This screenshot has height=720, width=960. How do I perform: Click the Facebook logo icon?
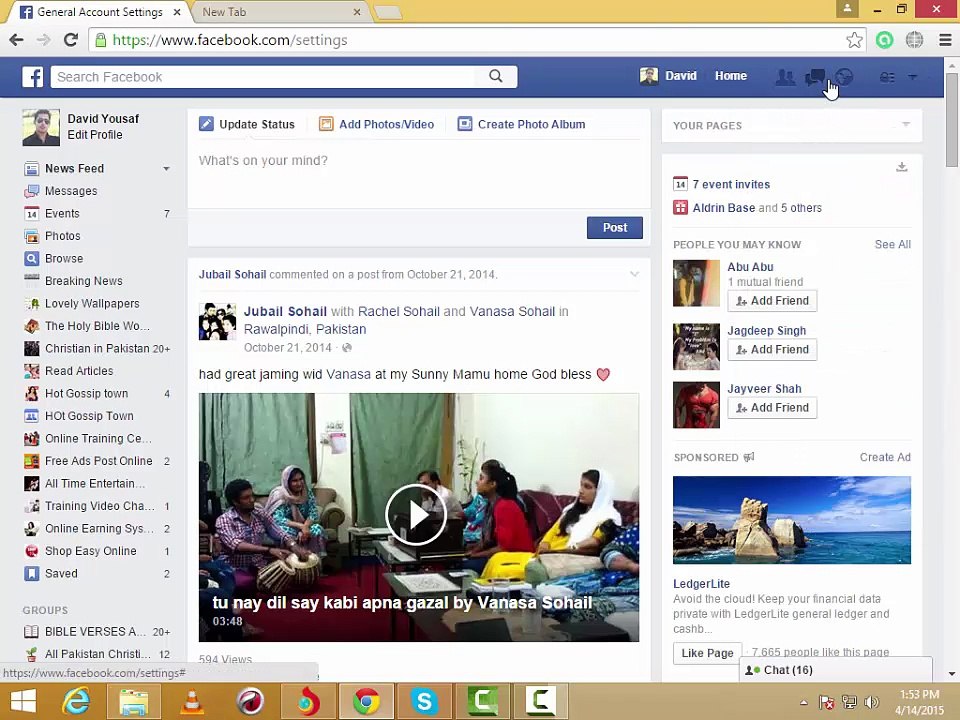click(32, 77)
